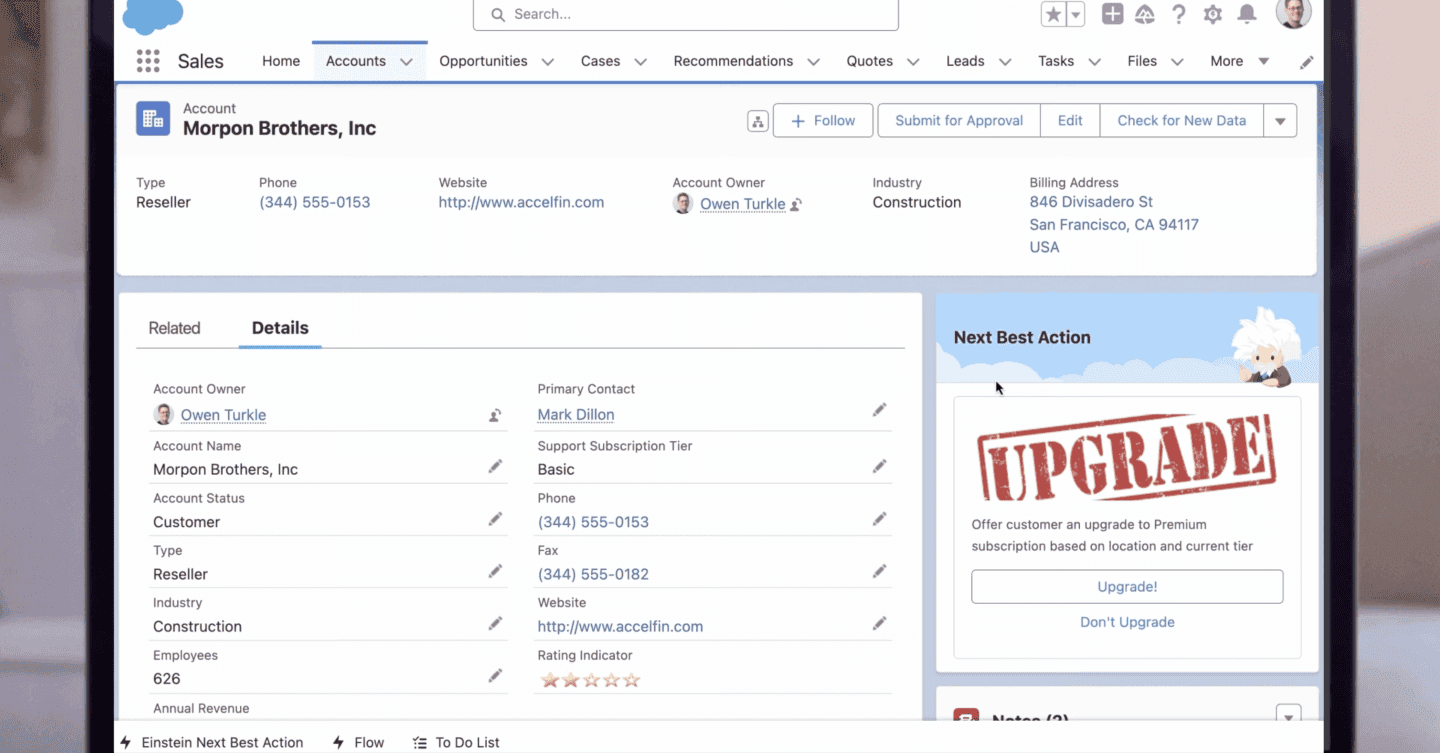Screen dimensions: 1440x753
Task: Edit Primary Contact pencil icon
Action: [879, 410]
